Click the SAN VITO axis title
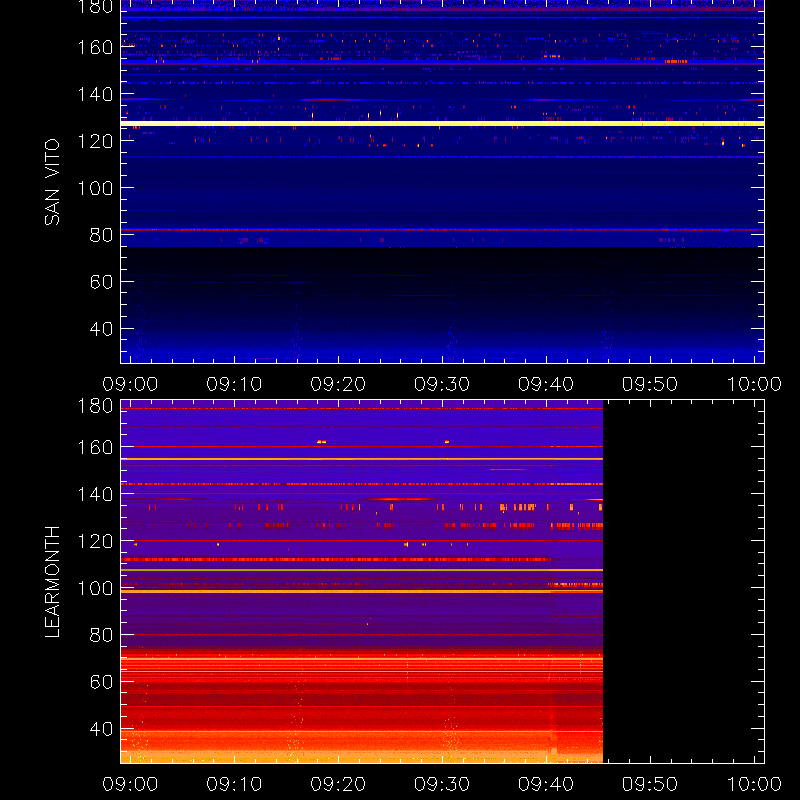The height and width of the screenshot is (800, 800). [52, 182]
